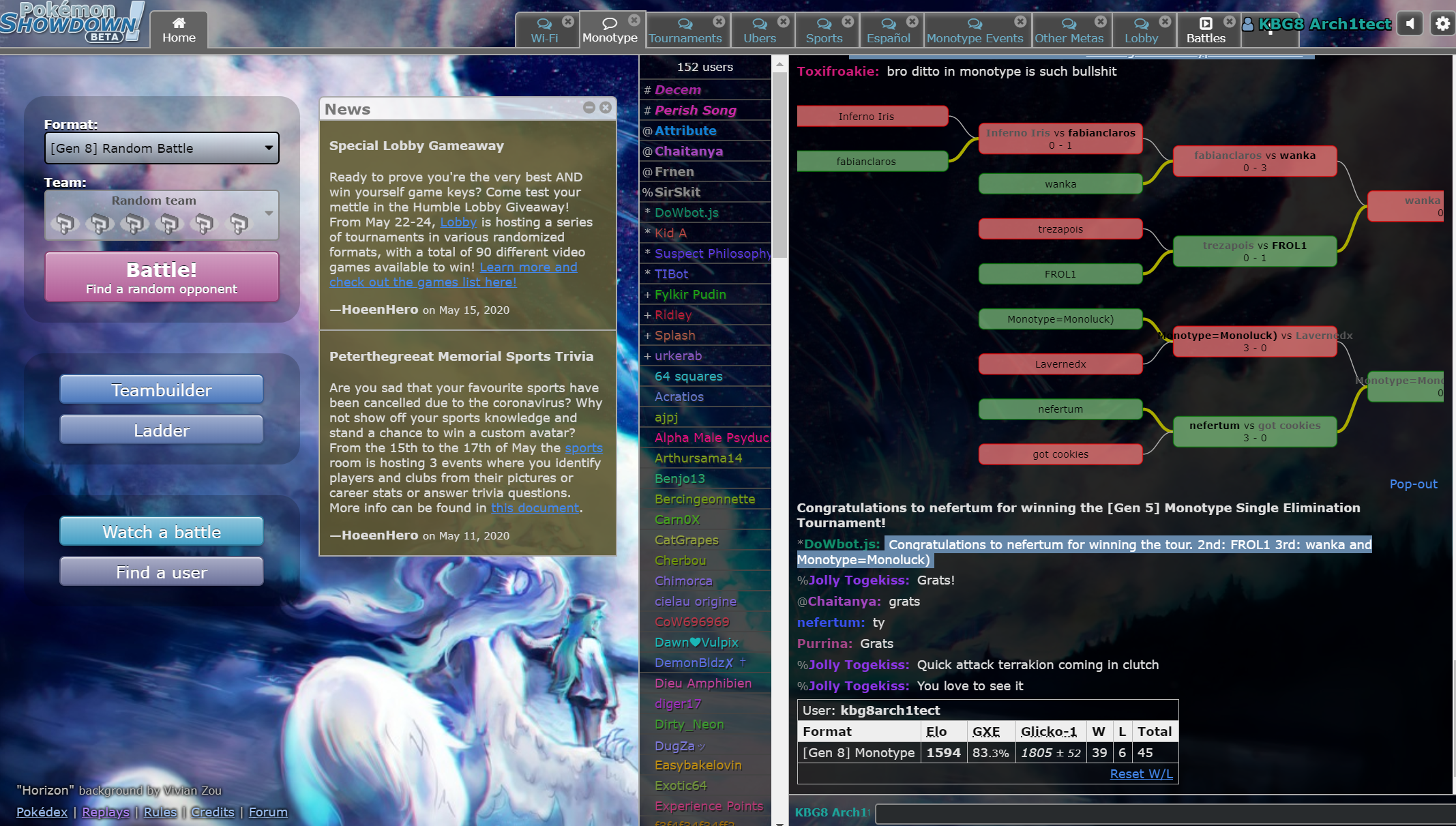This screenshot has width=1456, height=826.
Task: Click the bracket Pop-out link
Action: click(1413, 484)
